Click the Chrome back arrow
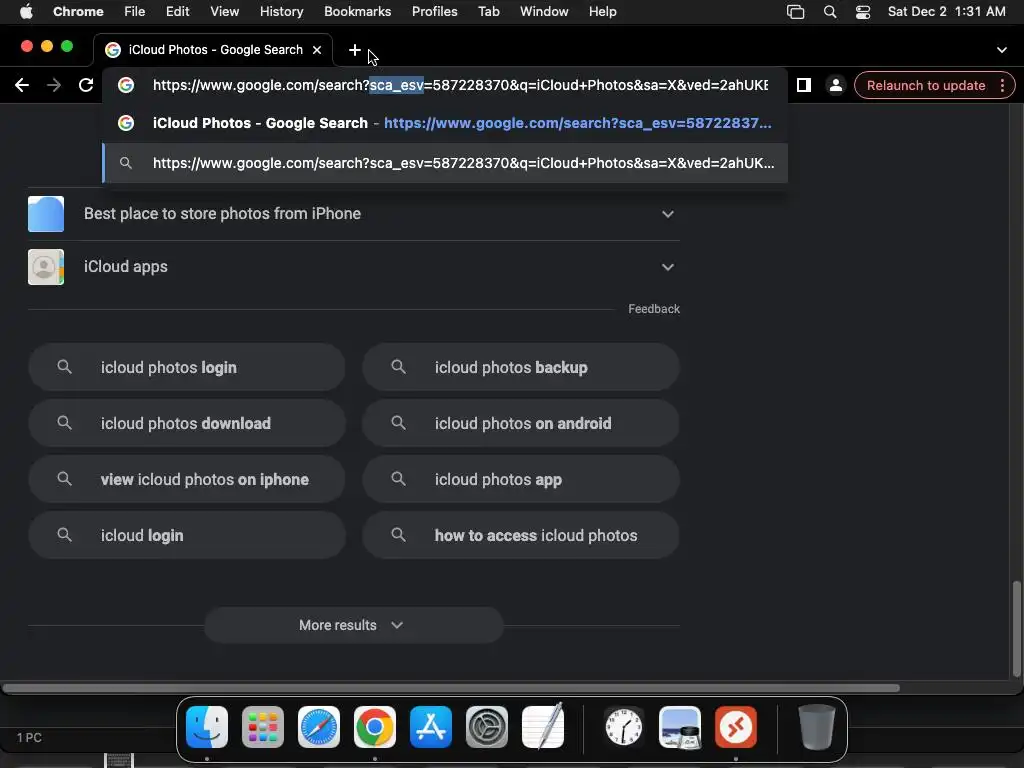Image resolution: width=1024 pixels, height=768 pixels. pyautogui.click(x=22, y=85)
